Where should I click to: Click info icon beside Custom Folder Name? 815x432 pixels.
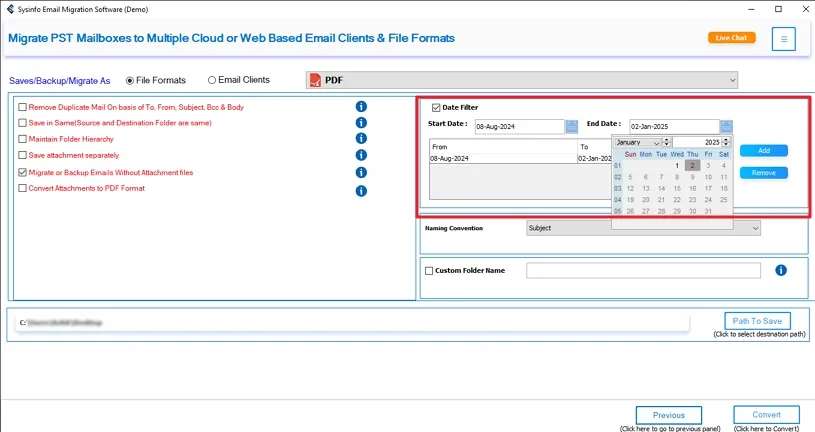[x=781, y=270]
